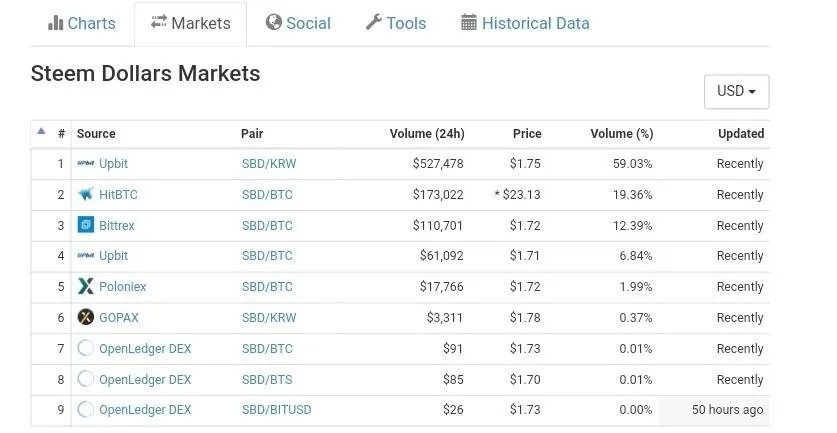This screenshot has width=837, height=433.
Task: Click the globe icon beside Social
Action: click(273, 22)
